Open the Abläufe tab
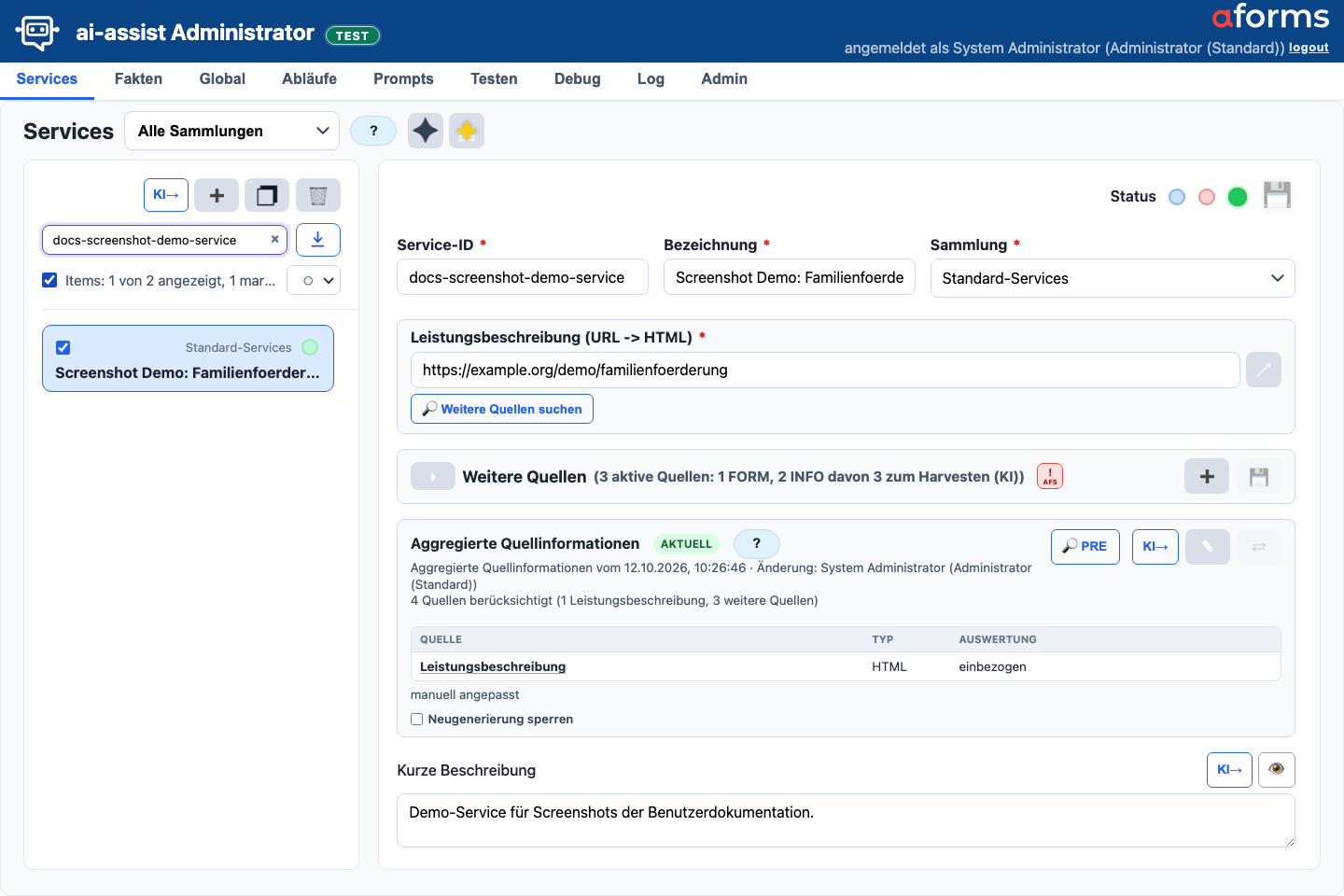This screenshot has width=1344, height=896. [x=310, y=79]
